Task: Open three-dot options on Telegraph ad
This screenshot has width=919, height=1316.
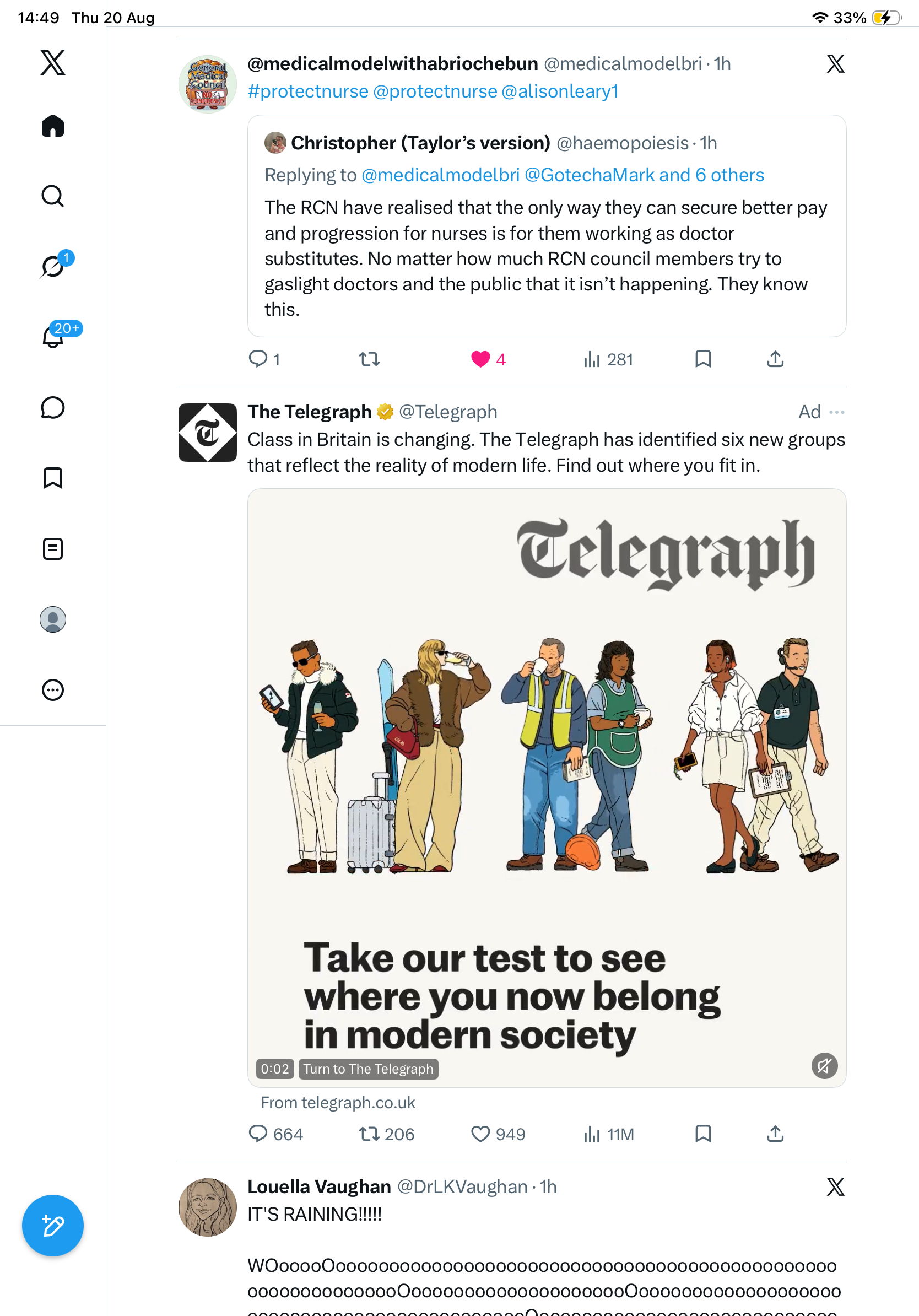Action: click(837, 412)
